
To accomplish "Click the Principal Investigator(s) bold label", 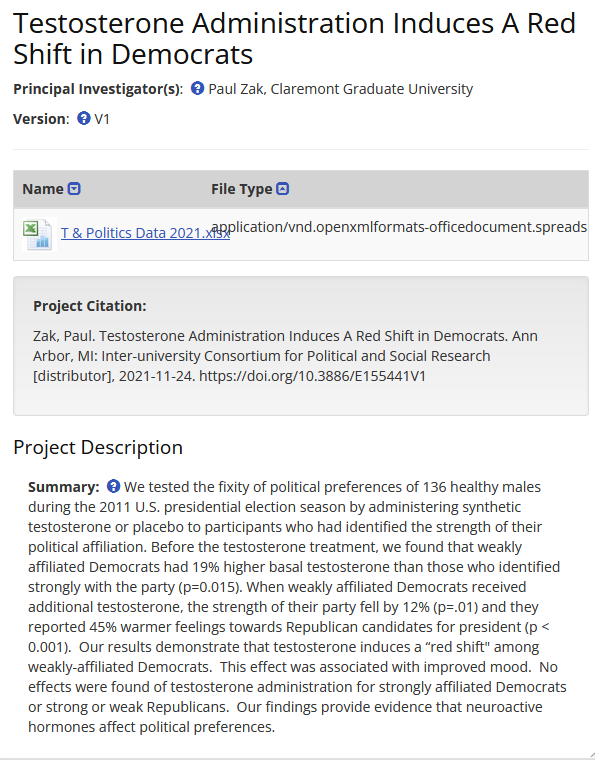I will pos(98,89).
